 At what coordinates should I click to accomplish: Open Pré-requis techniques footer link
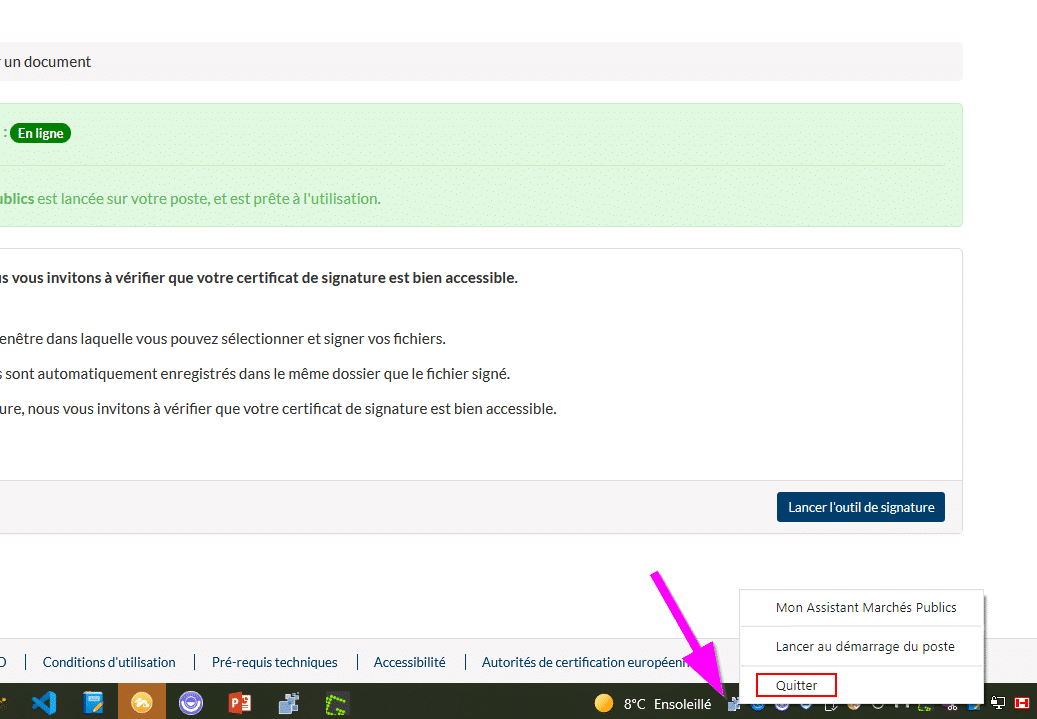coord(274,662)
